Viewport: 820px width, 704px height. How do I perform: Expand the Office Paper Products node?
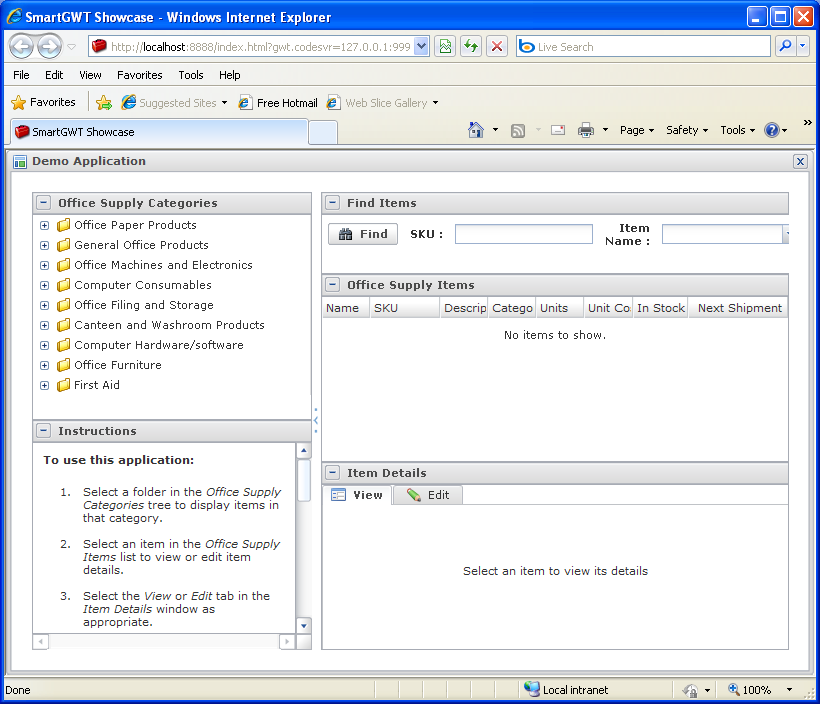coord(44,225)
